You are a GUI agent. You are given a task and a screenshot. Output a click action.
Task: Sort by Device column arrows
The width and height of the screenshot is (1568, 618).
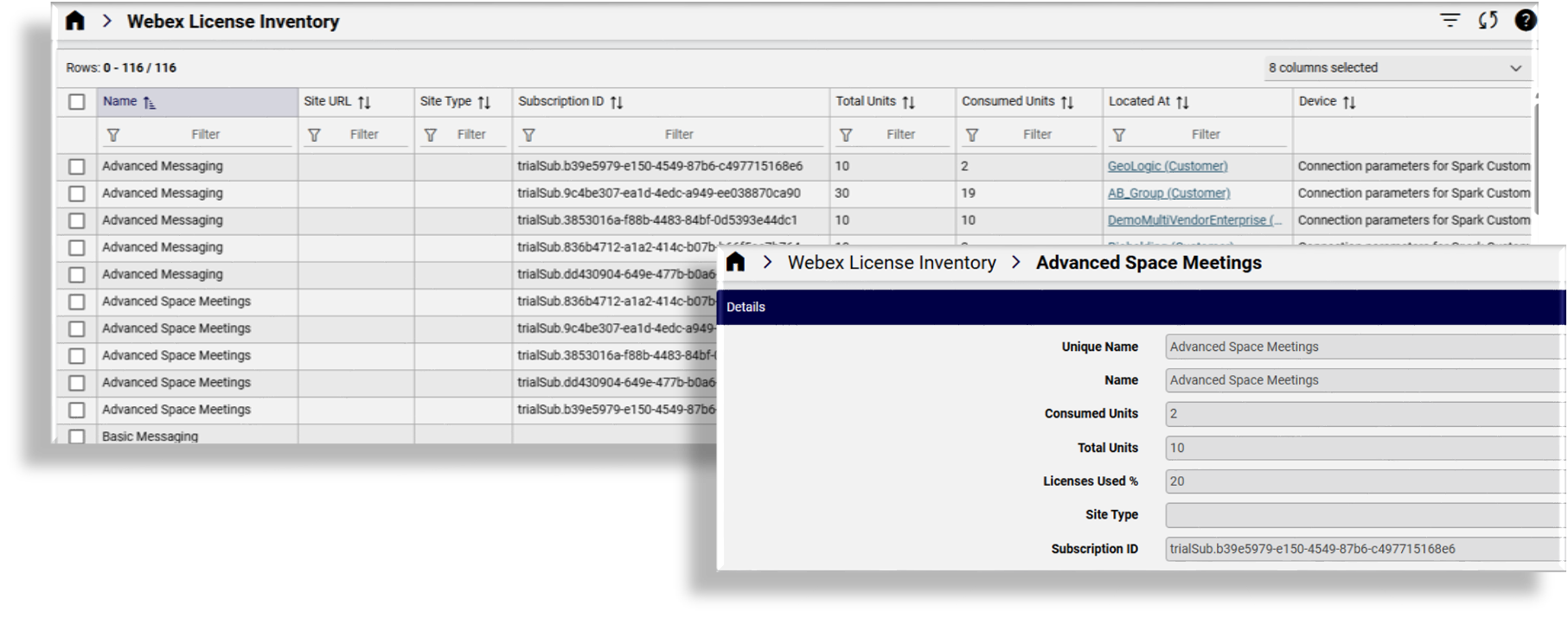pos(1349,102)
